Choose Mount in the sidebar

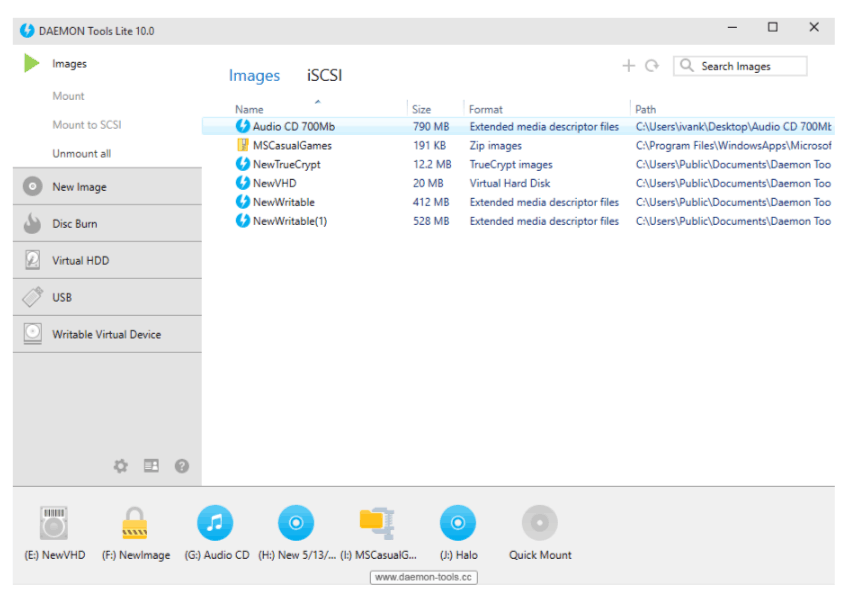(x=68, y=96)
